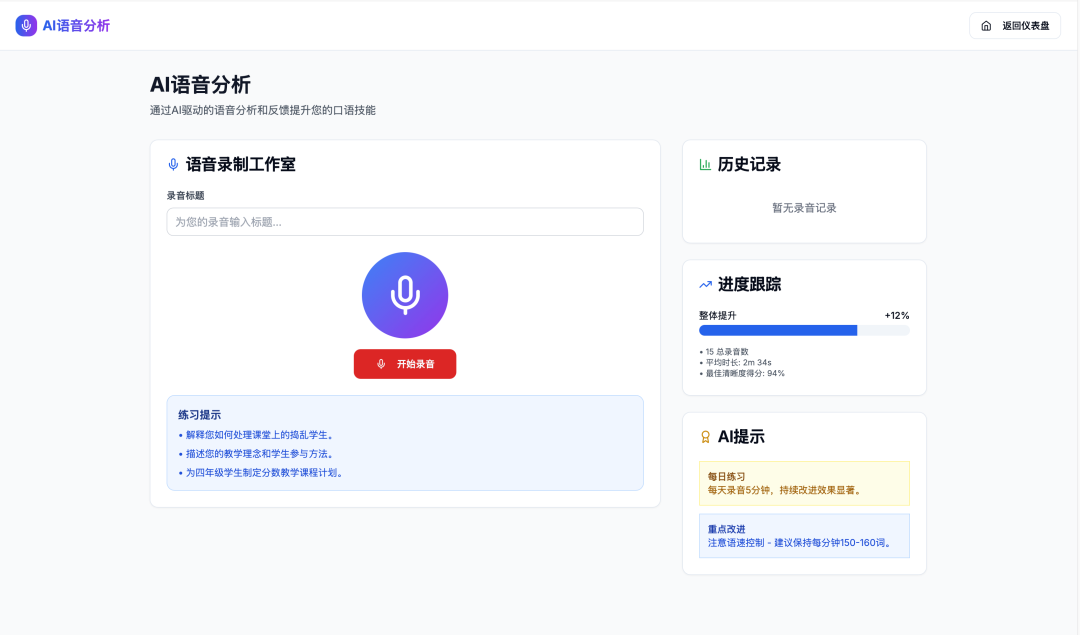1080x635 pixels.
Task: Click the +12% improvement value
Action: click(896, 316)
